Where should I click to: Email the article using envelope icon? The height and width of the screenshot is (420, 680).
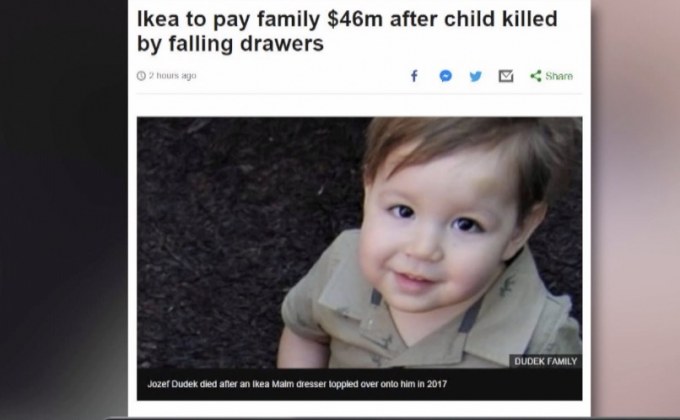pyautogui.click(x=506, y=76)
